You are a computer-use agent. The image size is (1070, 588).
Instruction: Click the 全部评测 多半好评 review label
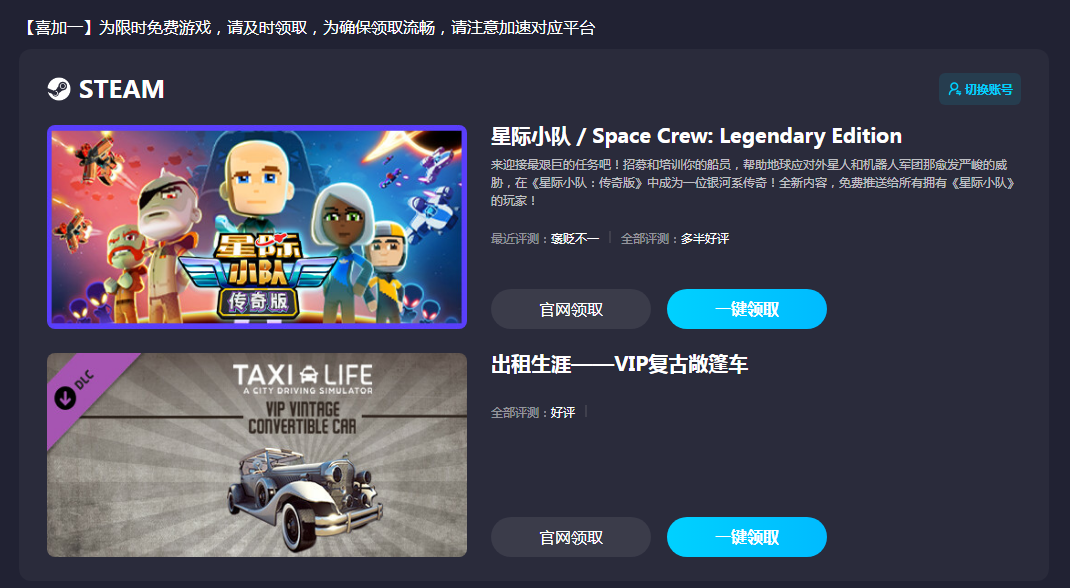coord(675,239)
